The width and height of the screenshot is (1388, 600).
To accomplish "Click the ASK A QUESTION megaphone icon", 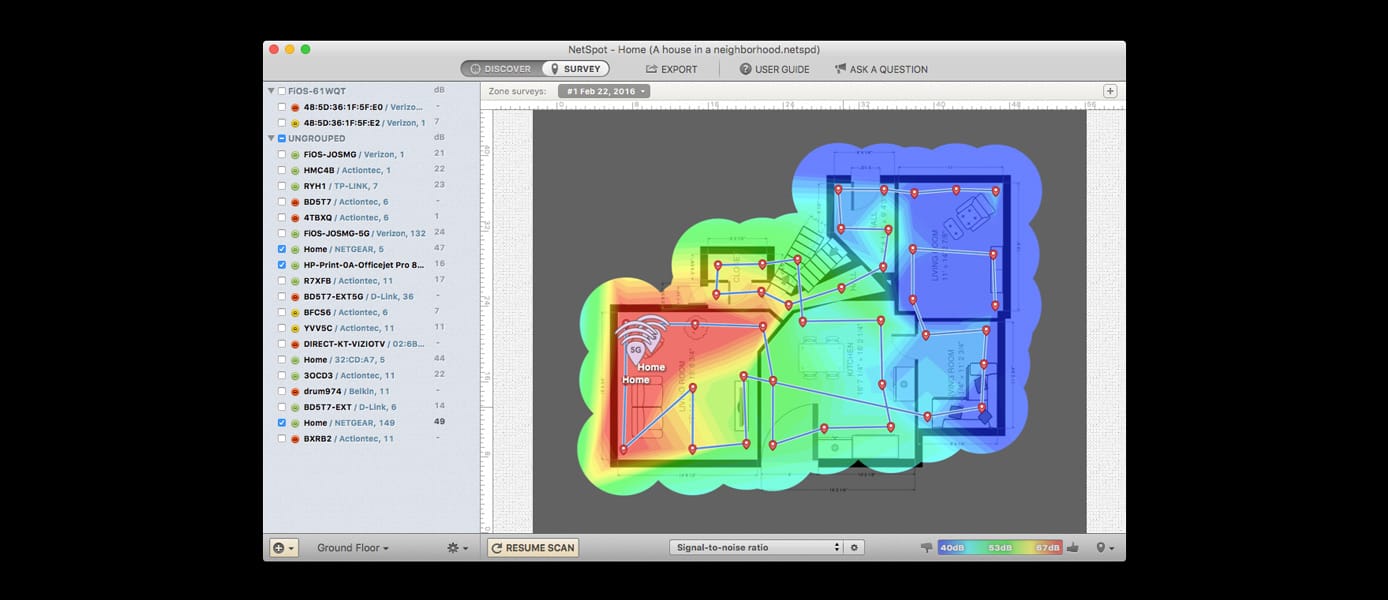I will coord(840,69).
